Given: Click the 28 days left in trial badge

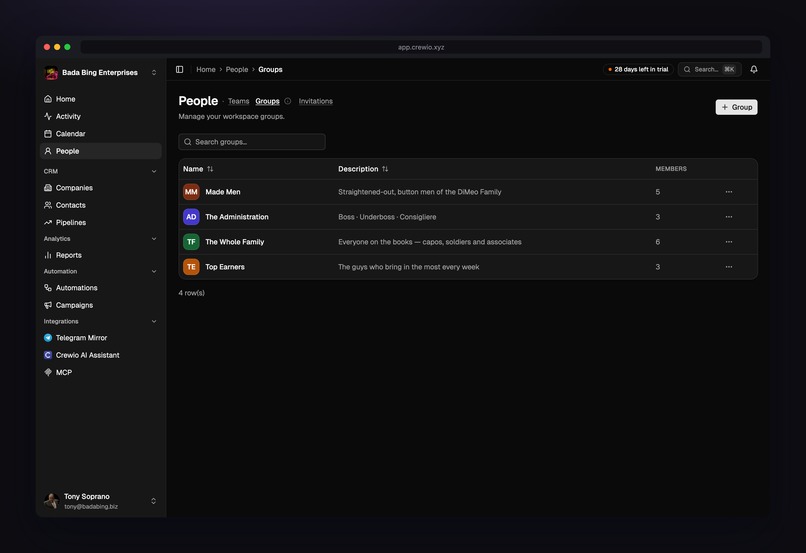Looking at the screenshot, I should (638, 69).
